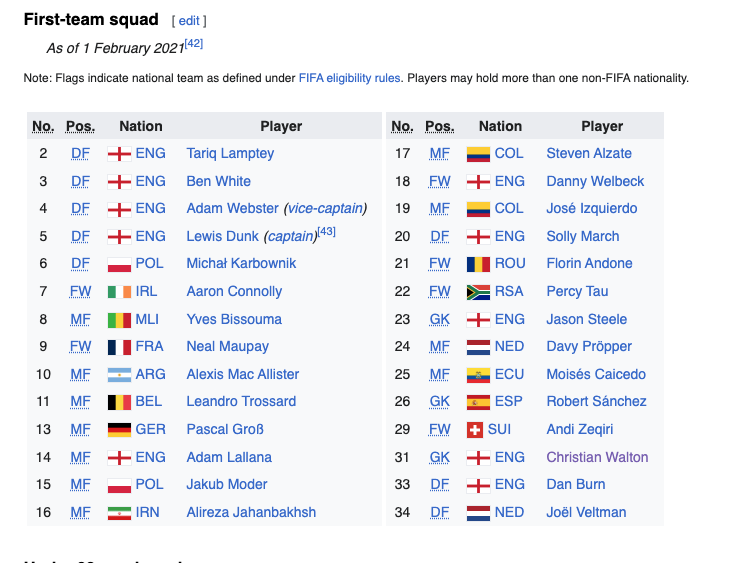Click the Romania flag next to ROU
This screenshot has height=563, width=738.
click(x=478, y=264)
